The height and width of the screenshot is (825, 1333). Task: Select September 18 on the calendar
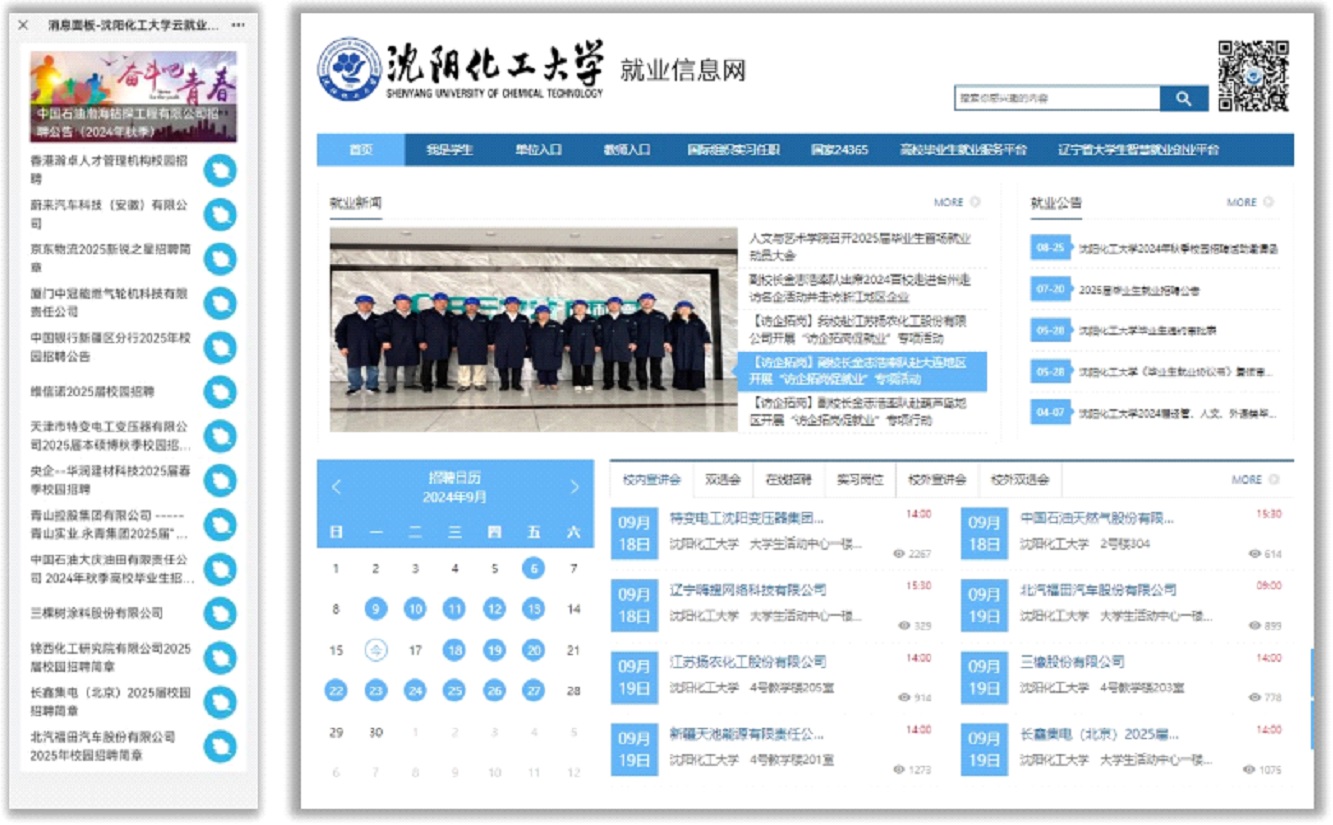[x=454, y=650]
